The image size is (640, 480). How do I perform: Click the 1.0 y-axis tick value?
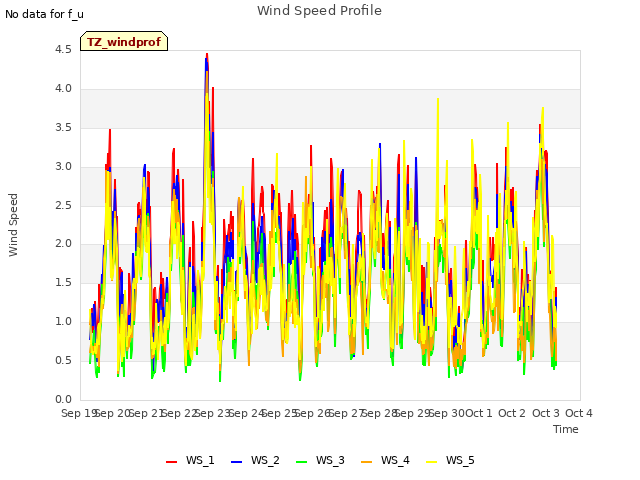[x=63, y=322]
